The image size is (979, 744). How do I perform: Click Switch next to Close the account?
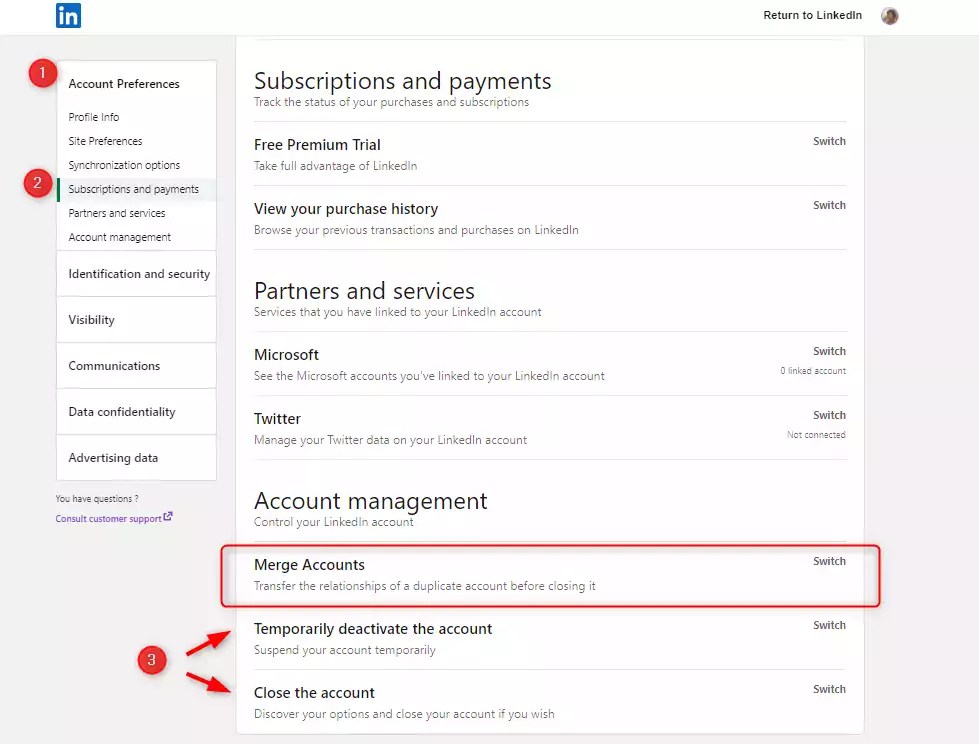coord(829,688)
